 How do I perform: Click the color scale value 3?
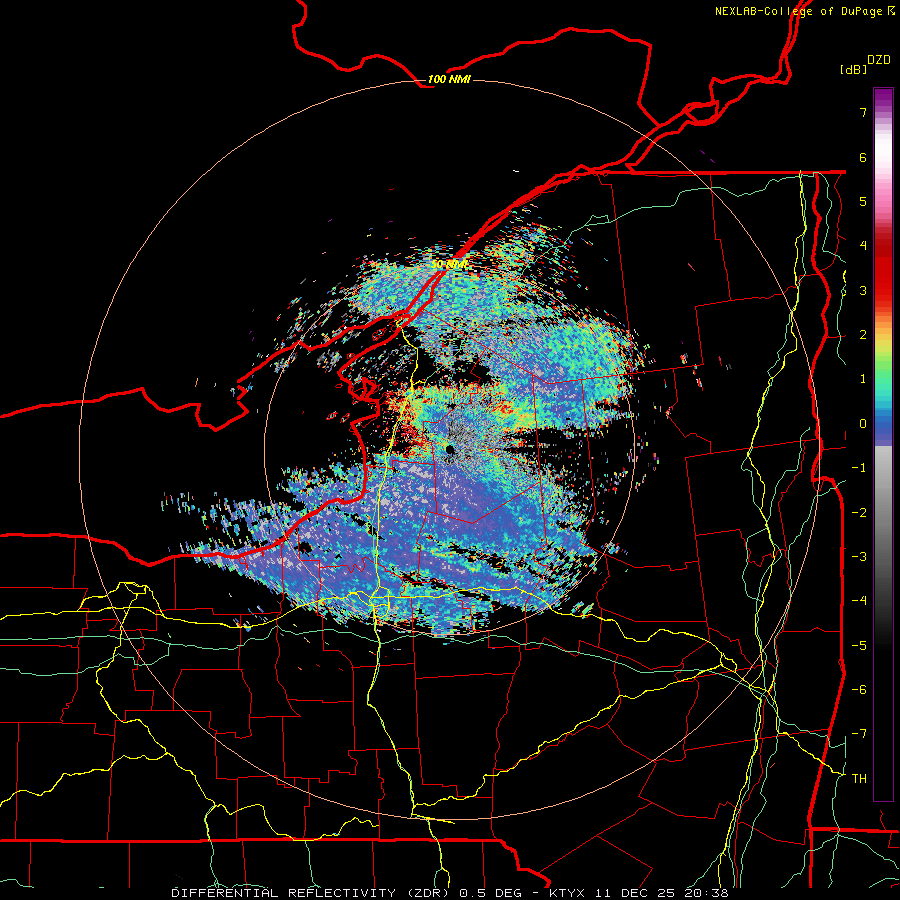click(863, 290)
